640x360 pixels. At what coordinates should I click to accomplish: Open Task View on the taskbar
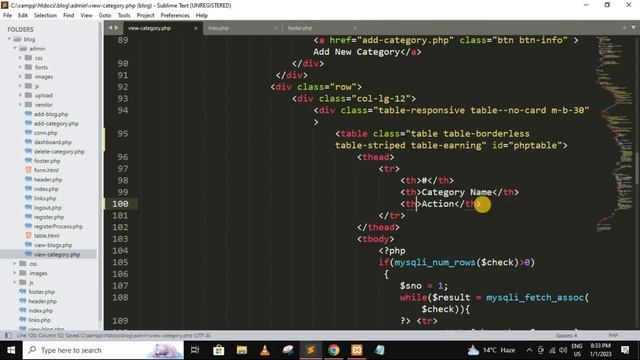(x=195, y=350)
